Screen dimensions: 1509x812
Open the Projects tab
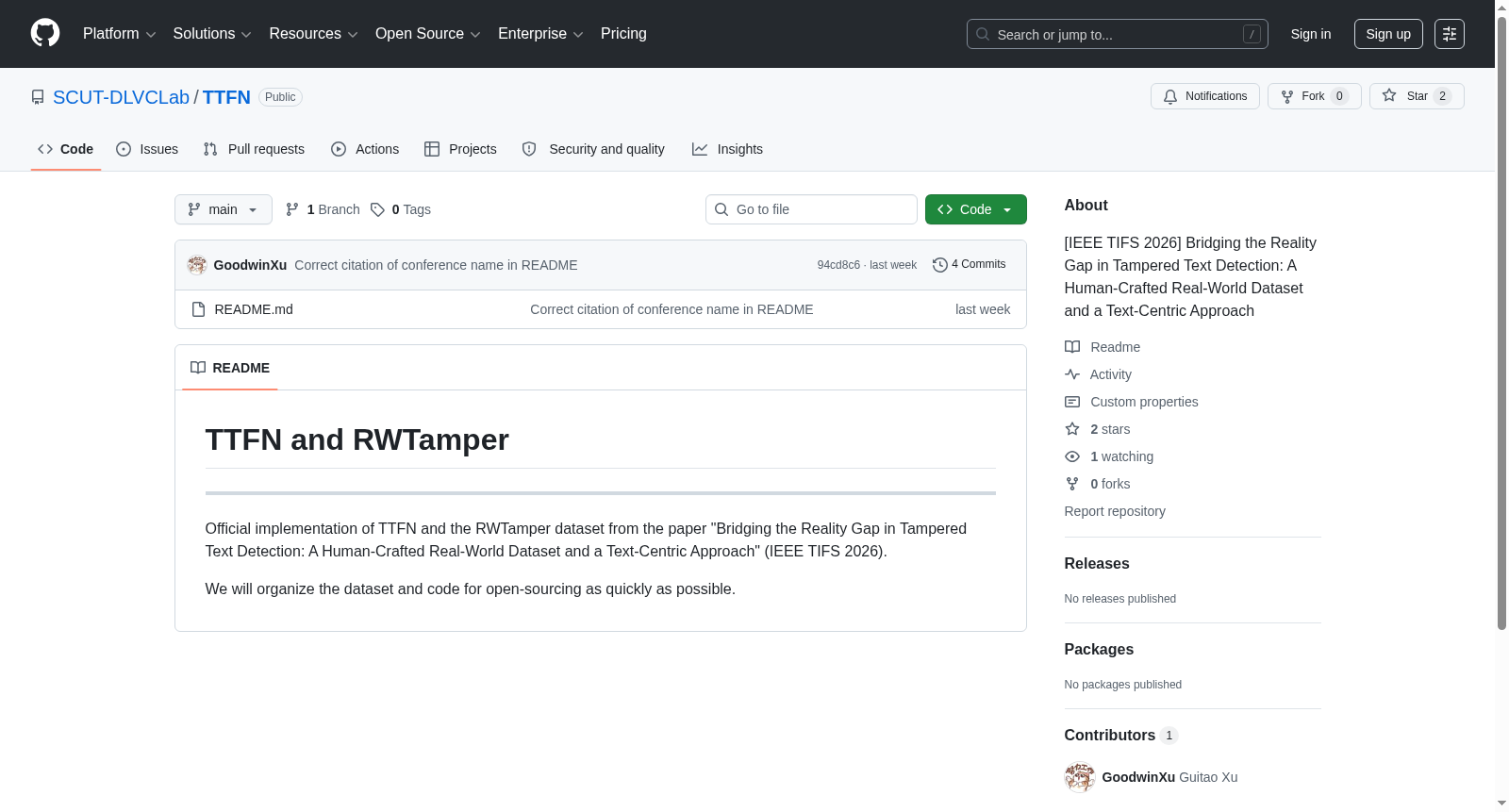coord(460,149)
